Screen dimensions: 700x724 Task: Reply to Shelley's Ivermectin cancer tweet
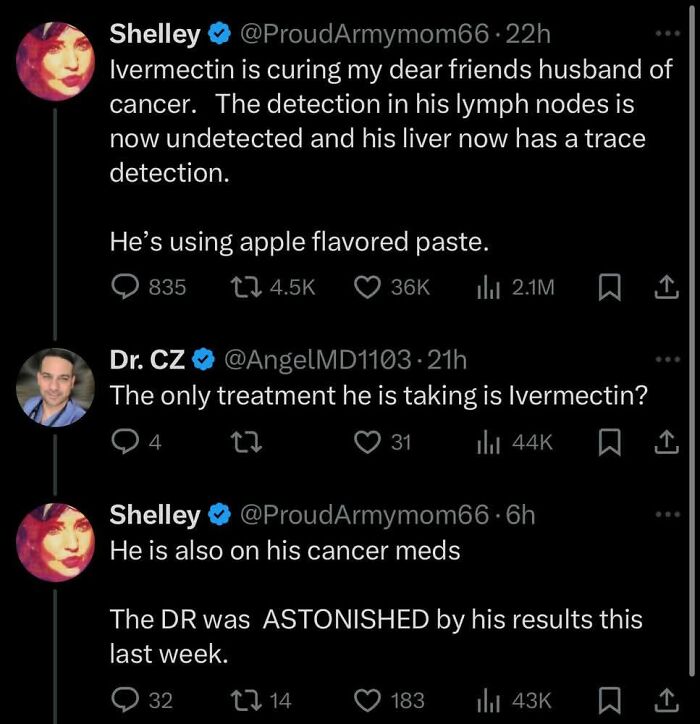[x=126, y=287]
